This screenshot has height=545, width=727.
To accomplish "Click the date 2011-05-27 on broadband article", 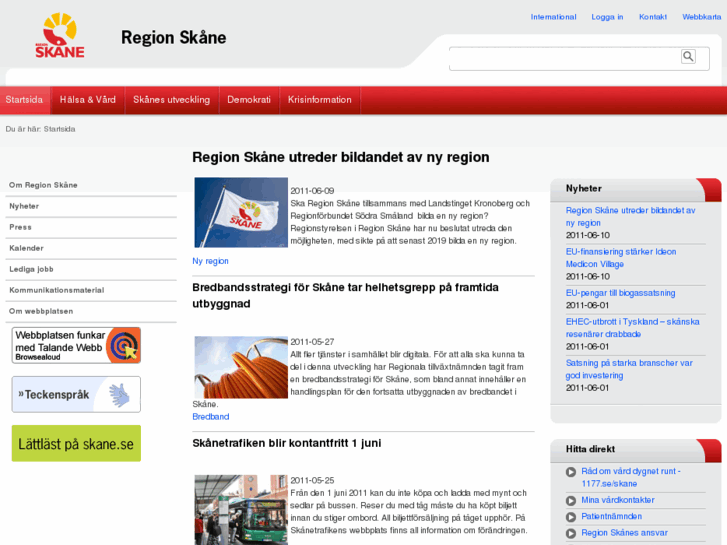I will 312,342.
